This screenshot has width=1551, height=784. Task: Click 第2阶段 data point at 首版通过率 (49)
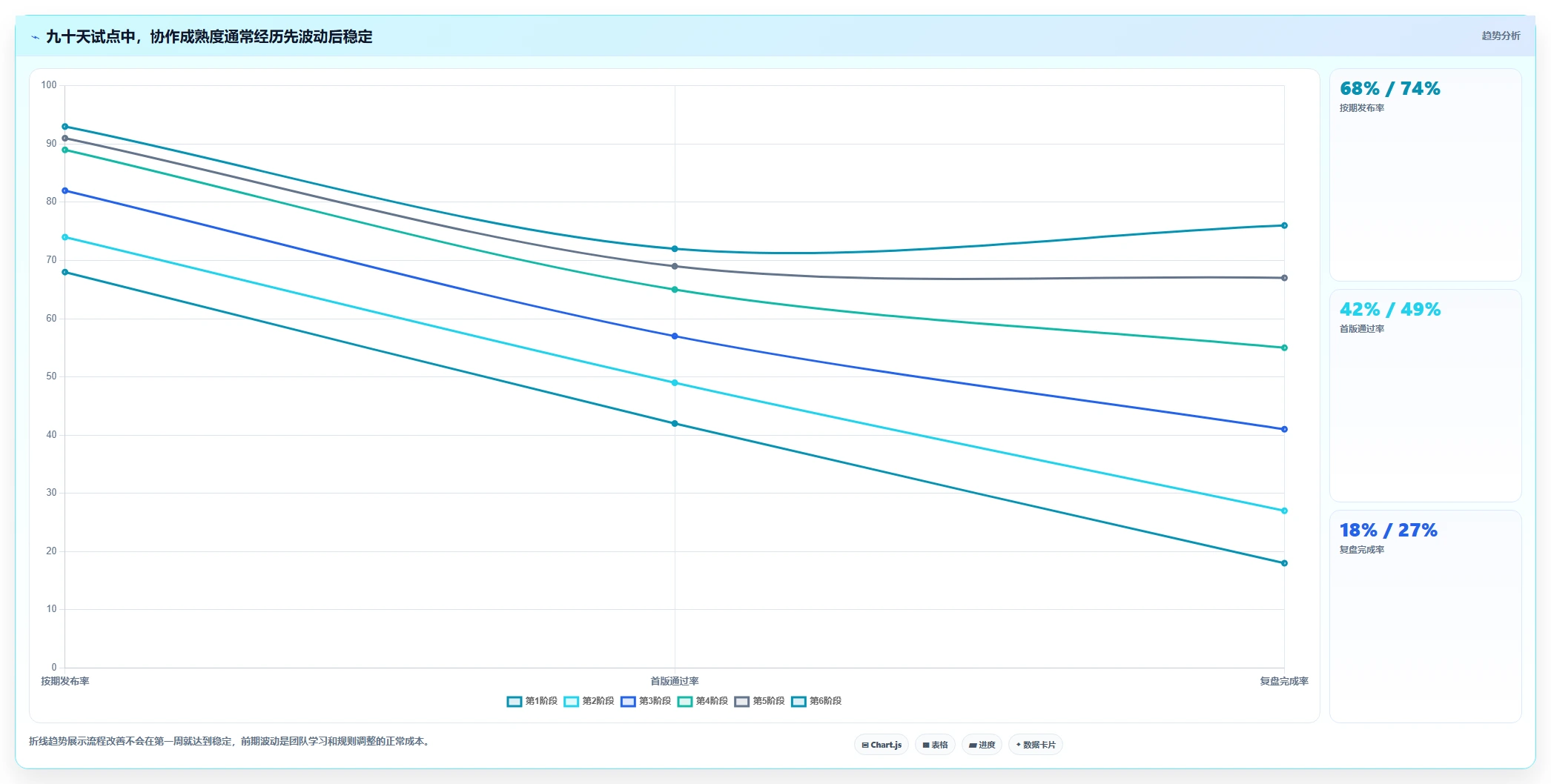tap(675, 383)
